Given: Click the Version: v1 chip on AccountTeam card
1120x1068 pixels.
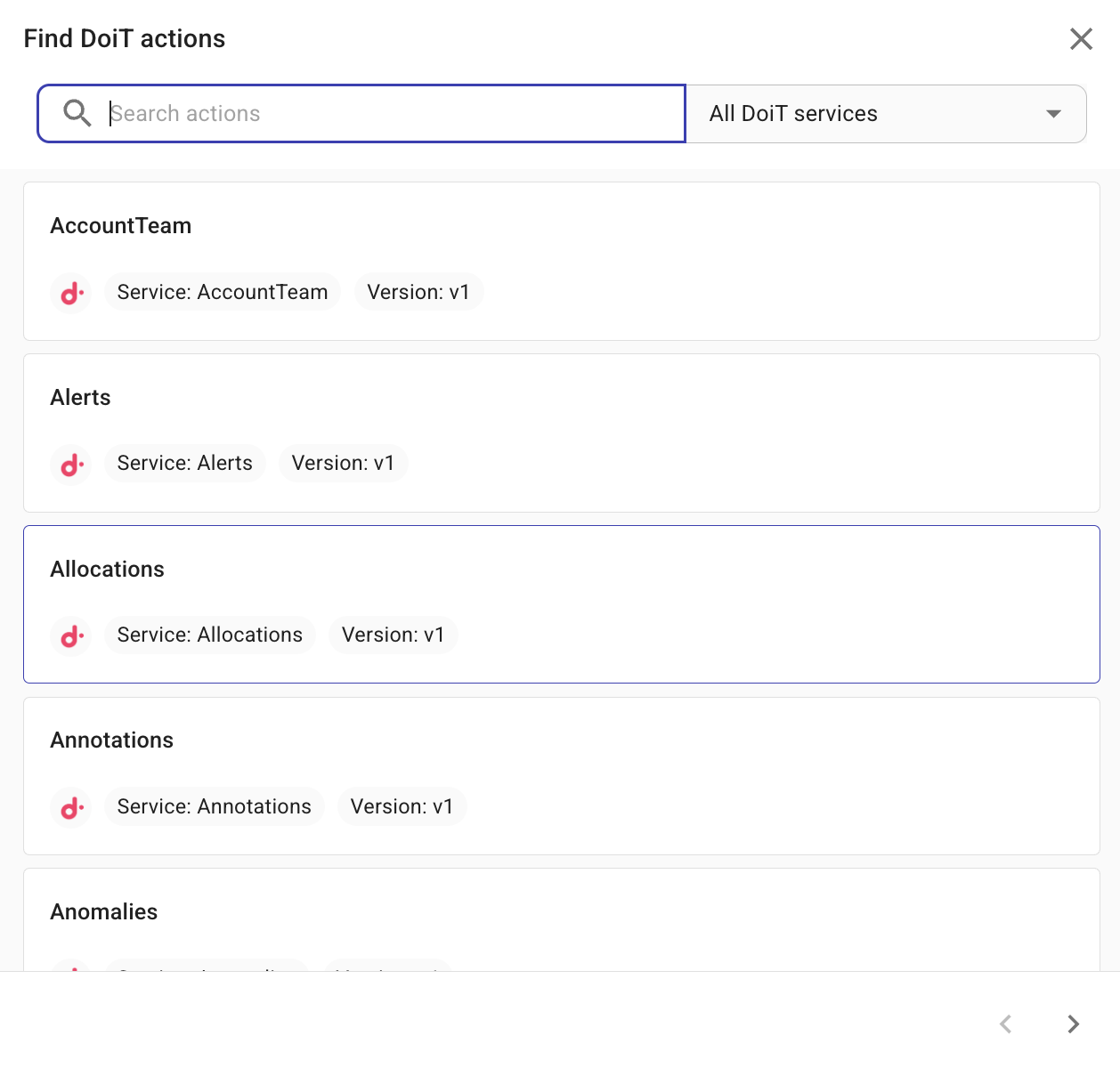Looking at the screenshot, I should point(418,291).
